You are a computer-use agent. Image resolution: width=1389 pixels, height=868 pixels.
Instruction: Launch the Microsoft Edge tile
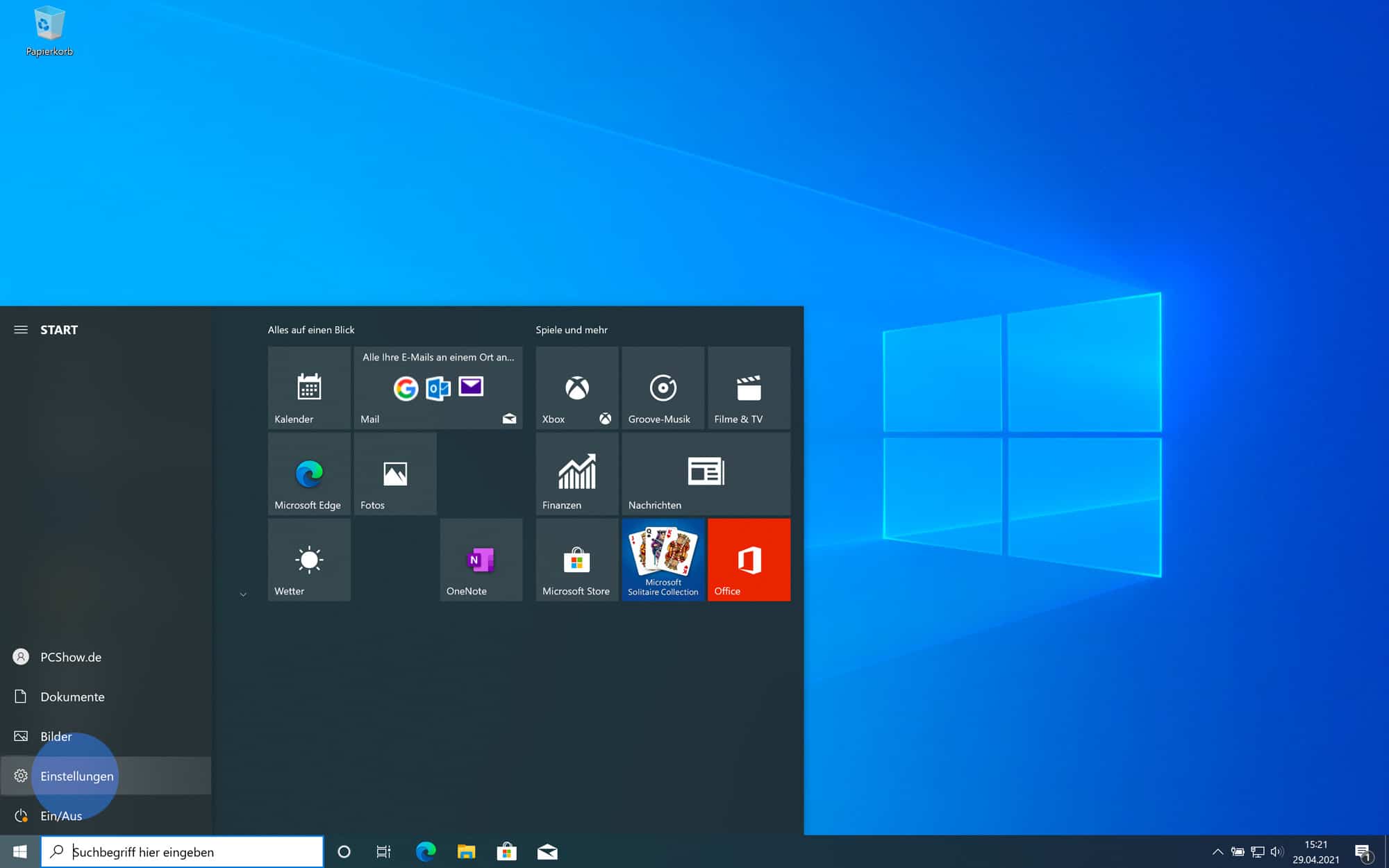309,474
